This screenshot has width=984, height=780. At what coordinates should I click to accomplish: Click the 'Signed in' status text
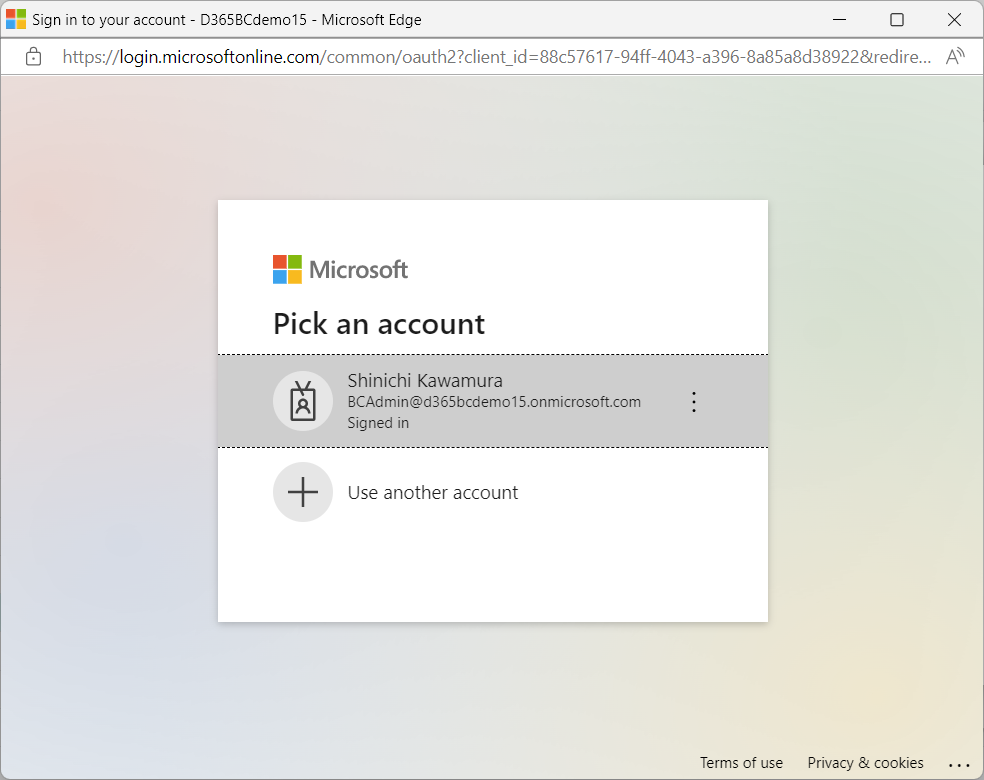click(x=378, y=423)
